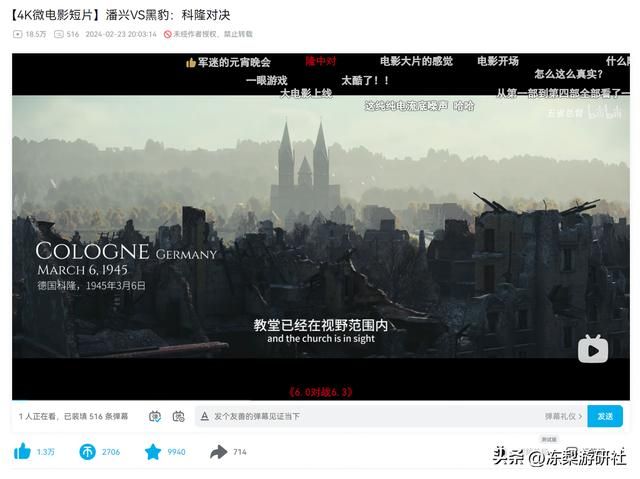The height and width of the screenshot is (479, 640).
Task: Click the share arrow icon
Action: point(218,452)
